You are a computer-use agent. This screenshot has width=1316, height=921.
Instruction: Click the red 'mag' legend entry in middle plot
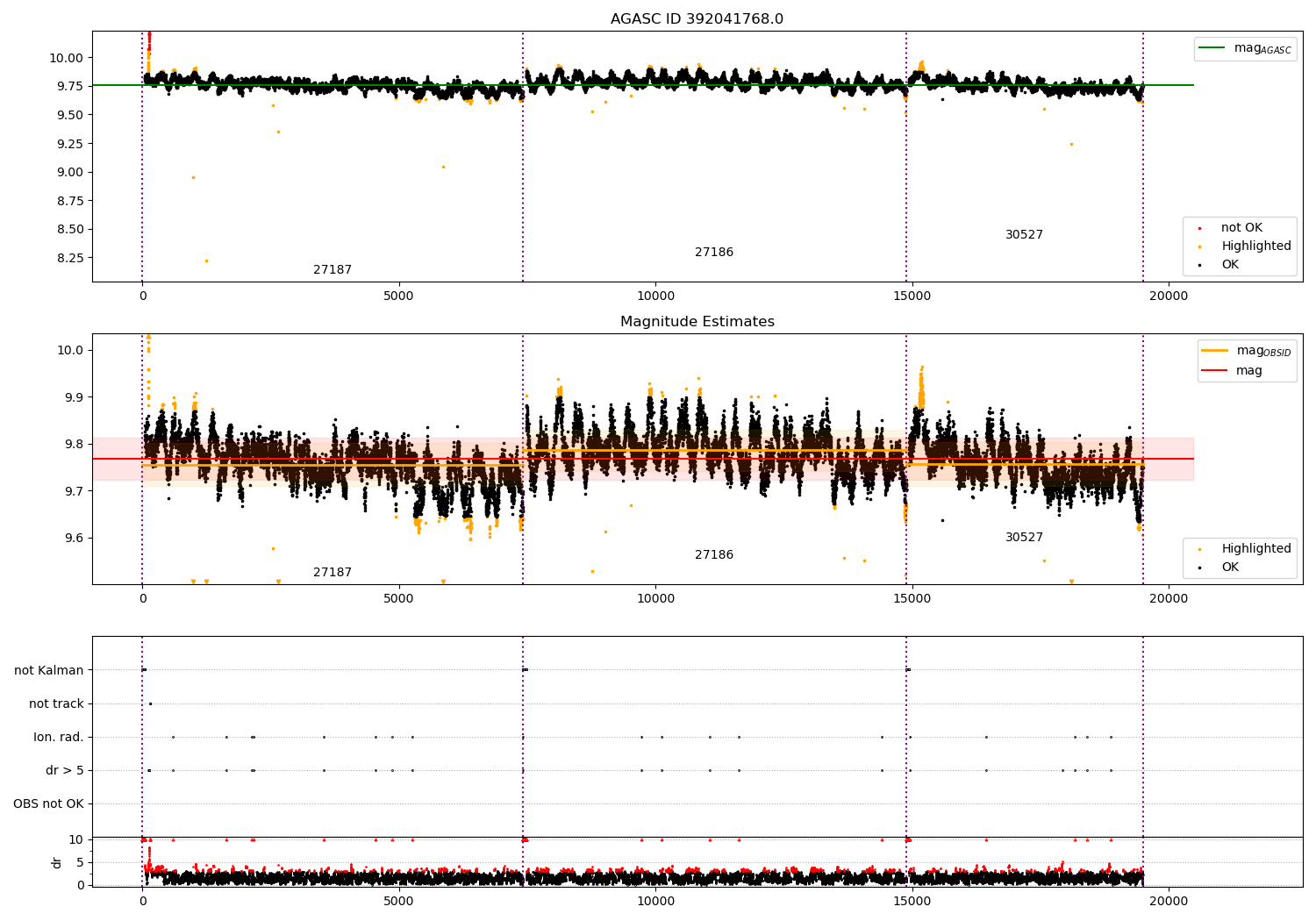point(1233,370)
